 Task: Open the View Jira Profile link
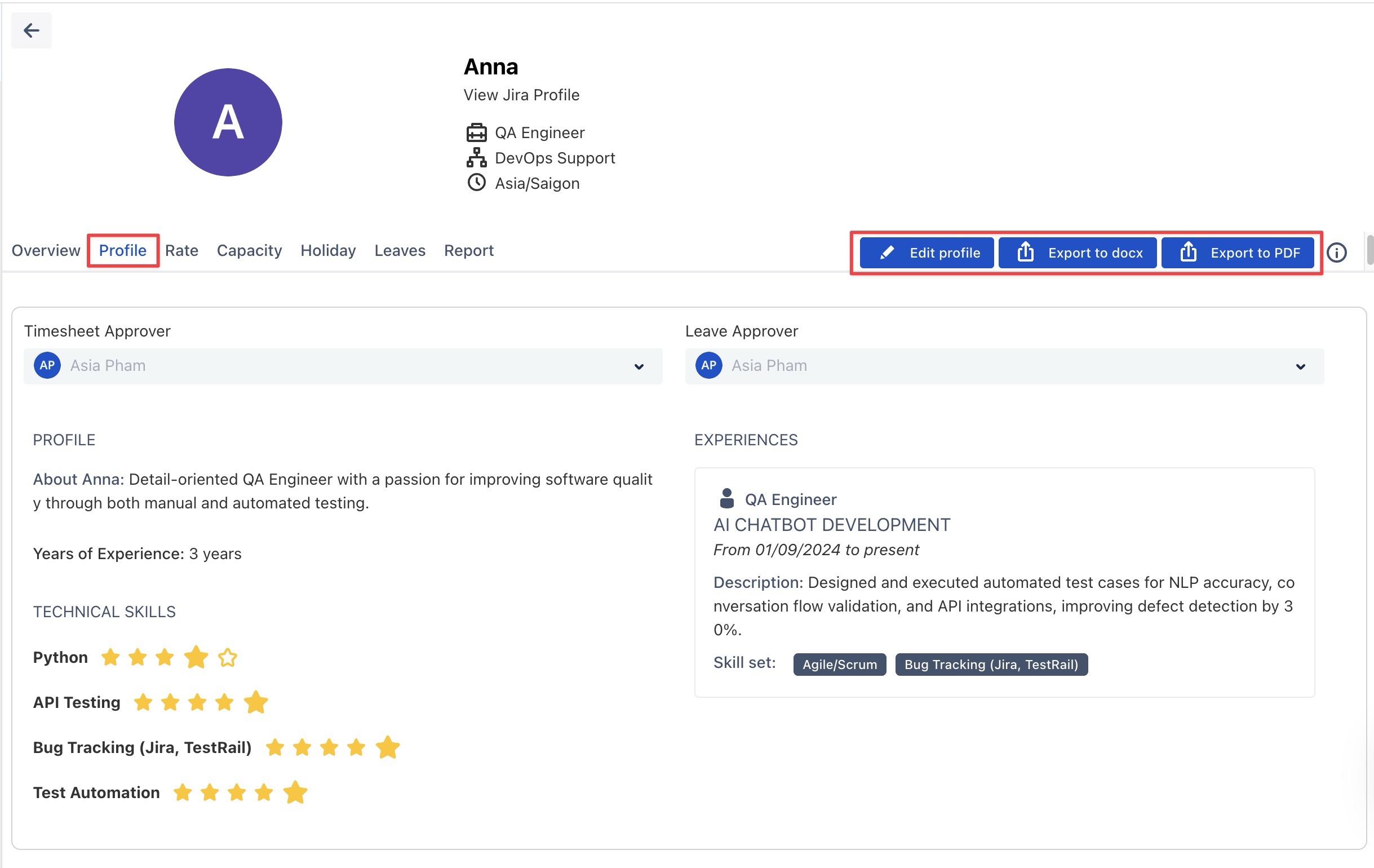(x=521, y=95)
